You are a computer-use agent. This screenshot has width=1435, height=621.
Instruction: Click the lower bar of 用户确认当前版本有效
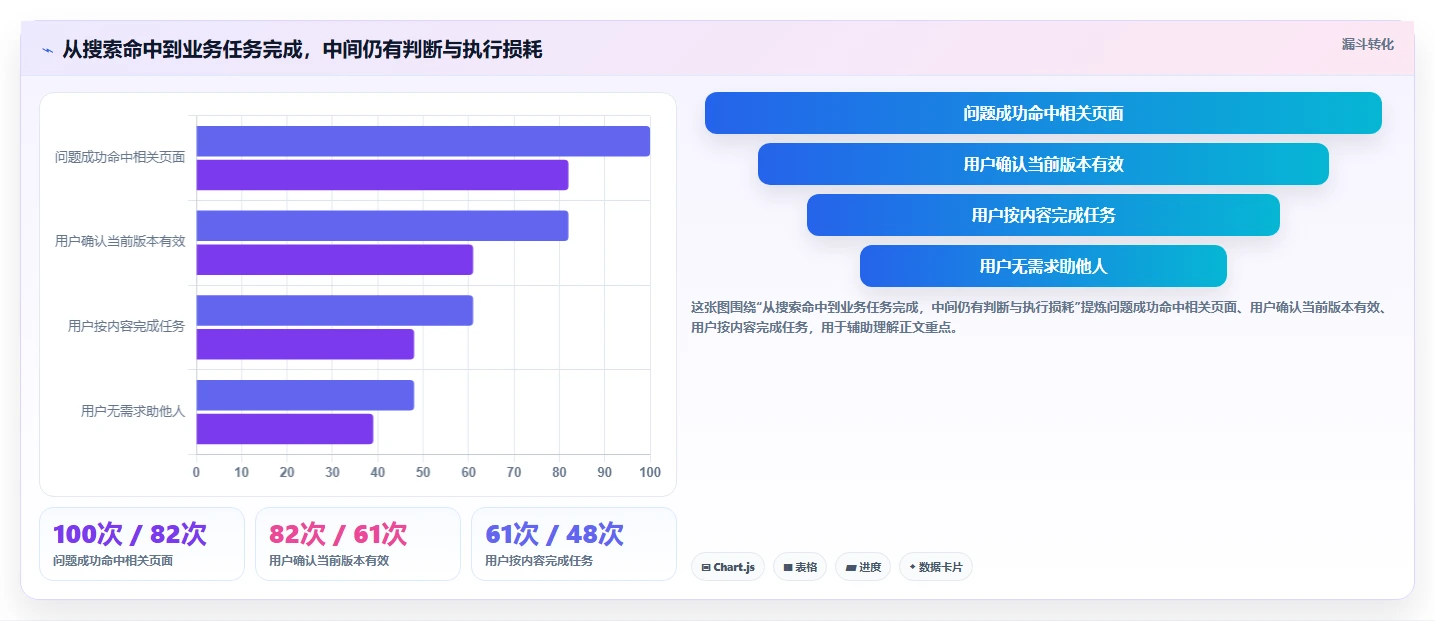334,260
